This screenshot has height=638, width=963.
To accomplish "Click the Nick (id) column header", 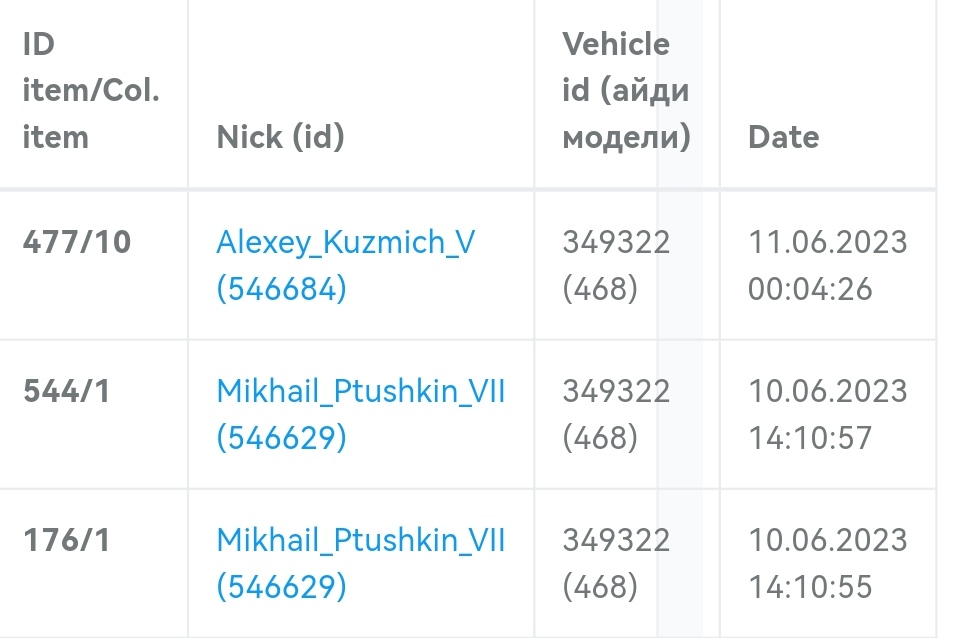I will pyautogui.click(x=280, y=137).
